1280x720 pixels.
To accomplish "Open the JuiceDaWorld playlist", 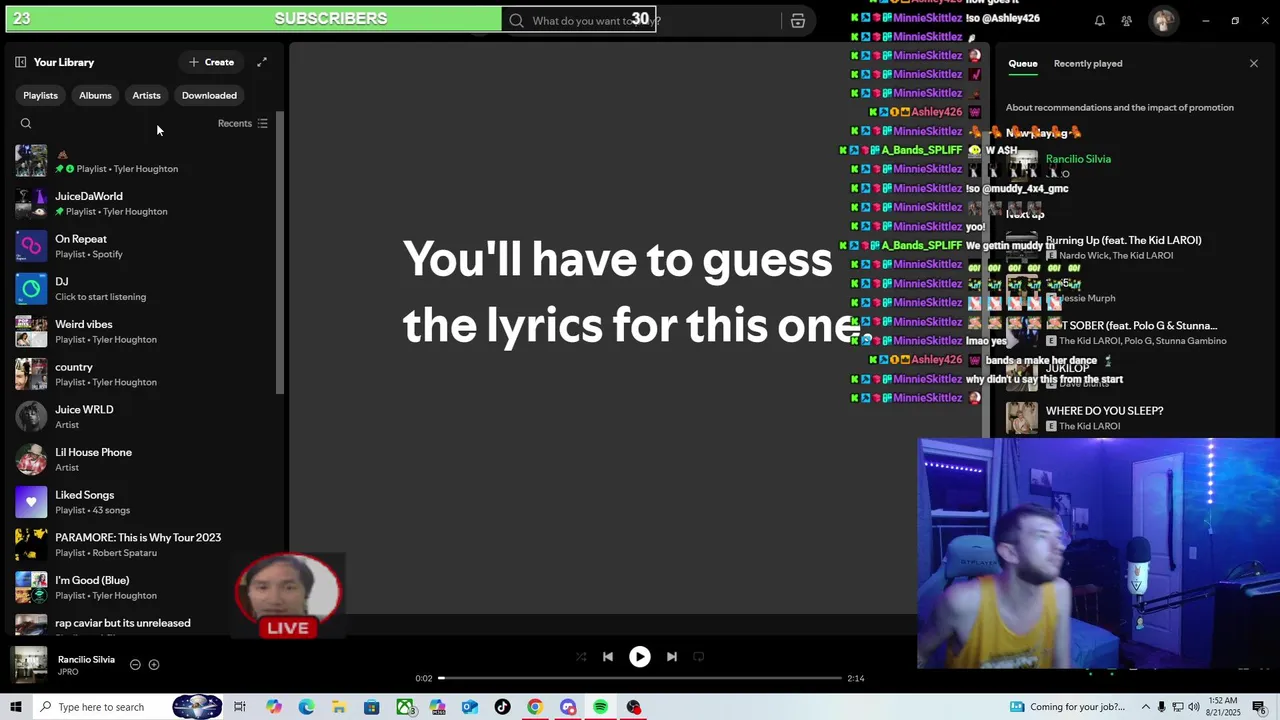I will click(144, 203).
